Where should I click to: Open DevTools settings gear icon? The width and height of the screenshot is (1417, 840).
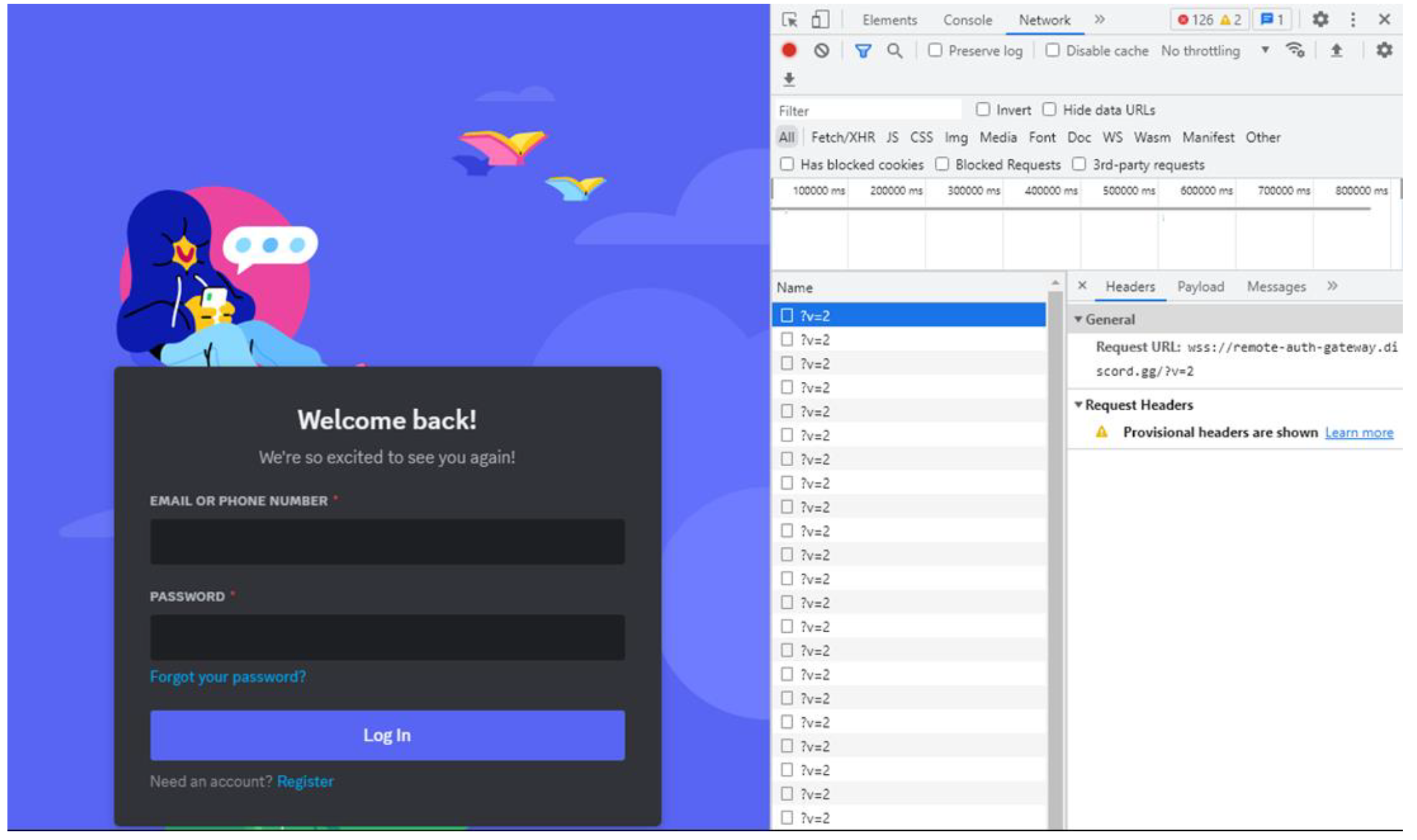click(x=1320, y=20)
